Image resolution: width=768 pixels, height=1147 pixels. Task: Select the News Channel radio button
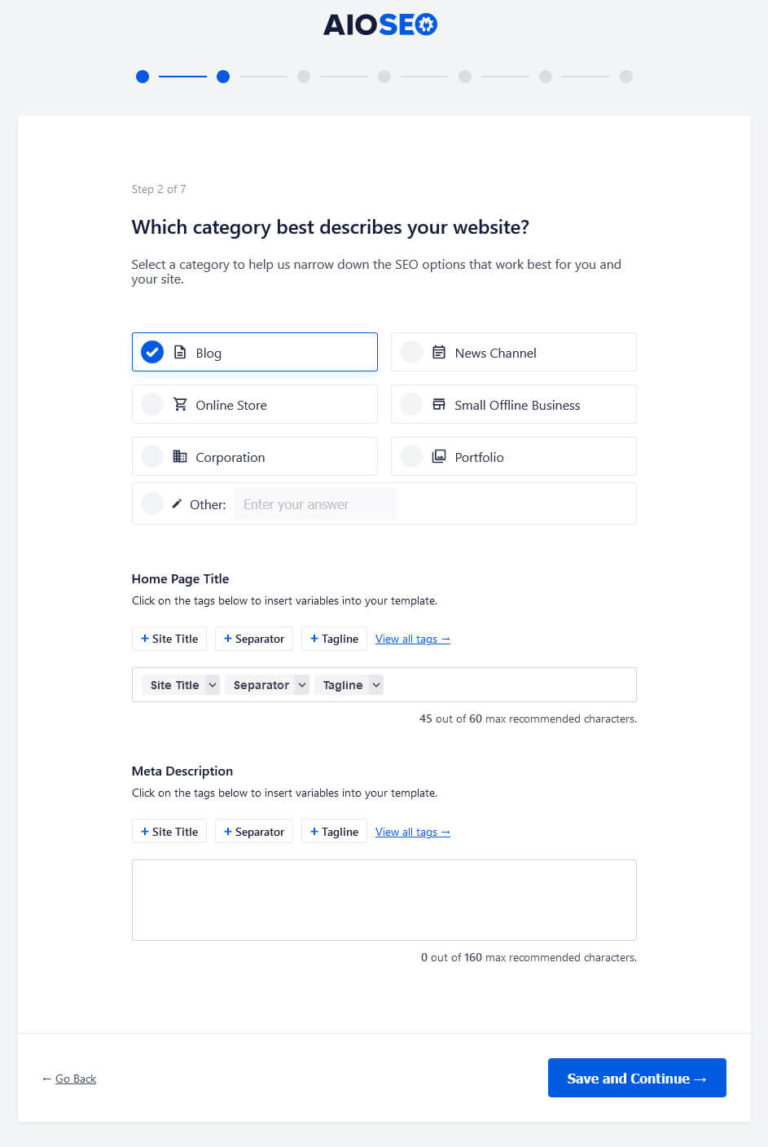pyautogui.click(x=411, y=351)
